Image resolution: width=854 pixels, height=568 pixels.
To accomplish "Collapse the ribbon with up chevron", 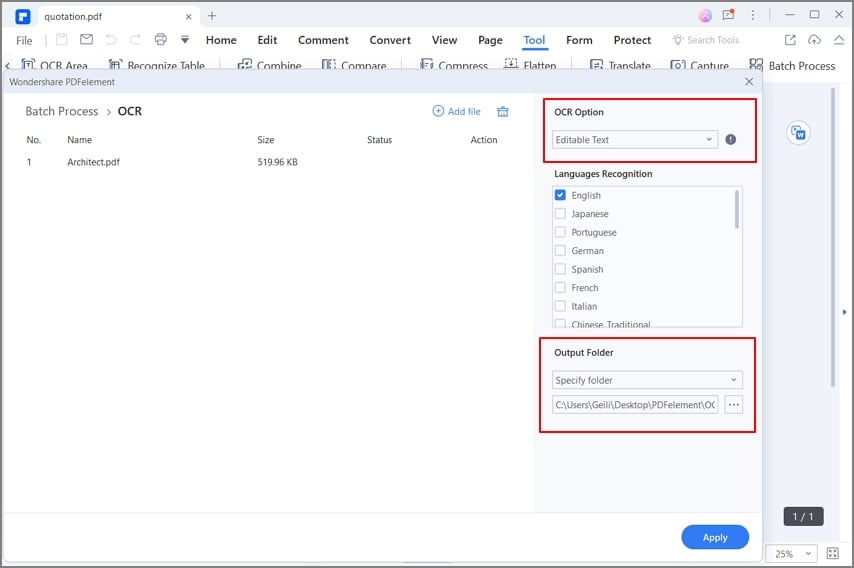I will pos(839,39).
